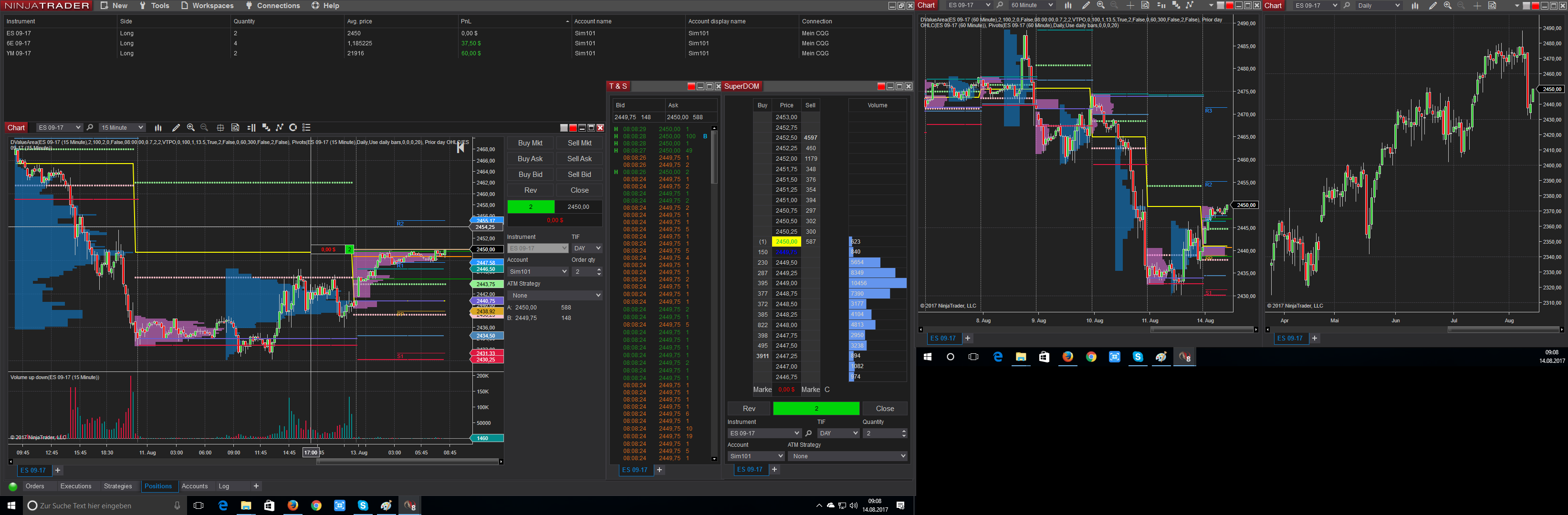Click Sell Mkt in Chart Trader

579,143
